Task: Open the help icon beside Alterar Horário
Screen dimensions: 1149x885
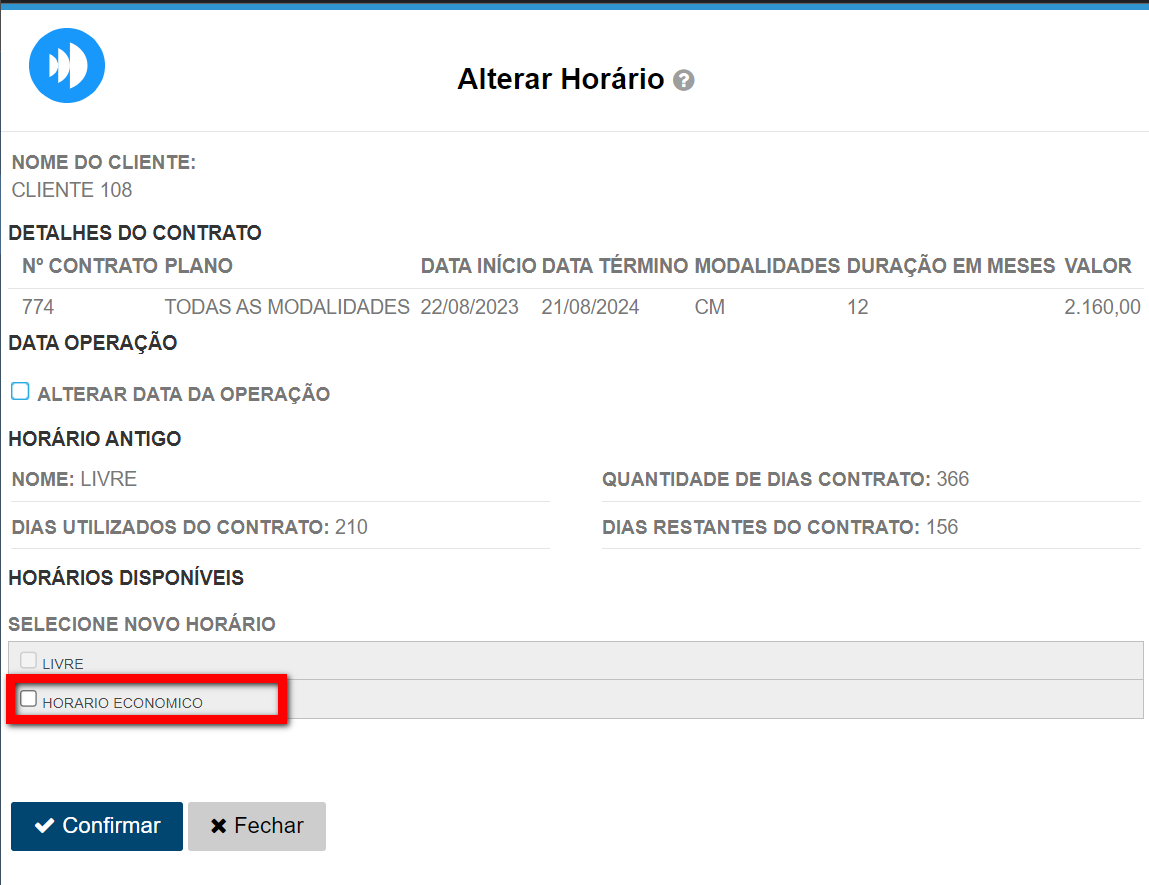Action: pyautogui.click(x=684, y=80)
